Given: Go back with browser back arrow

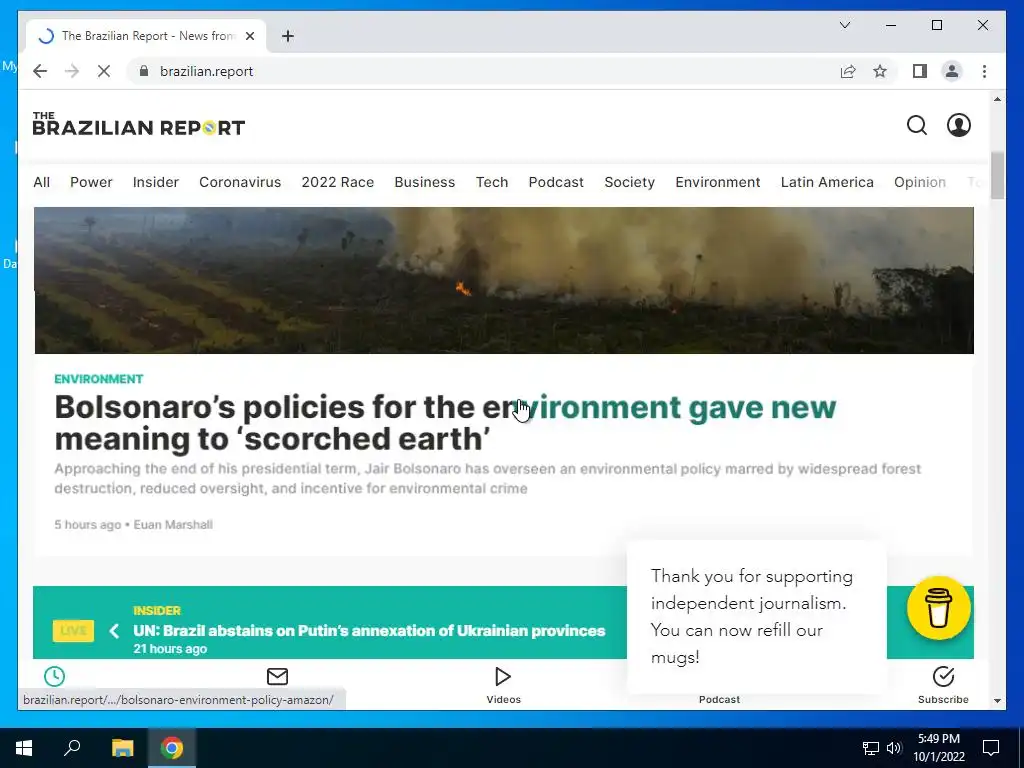Looking at the screenshot, I should (40, 71).
